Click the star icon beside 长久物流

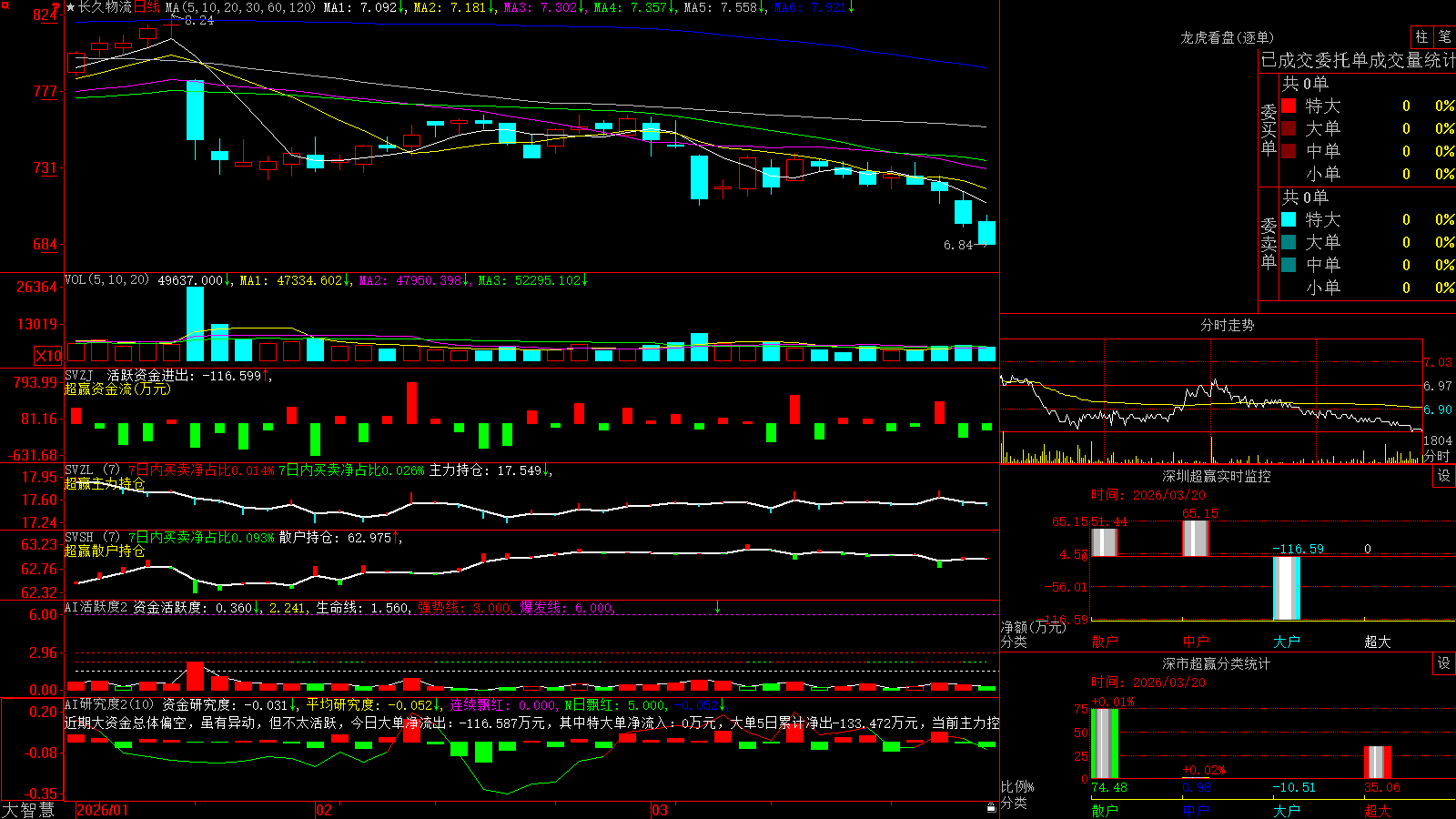coord(71,7)
